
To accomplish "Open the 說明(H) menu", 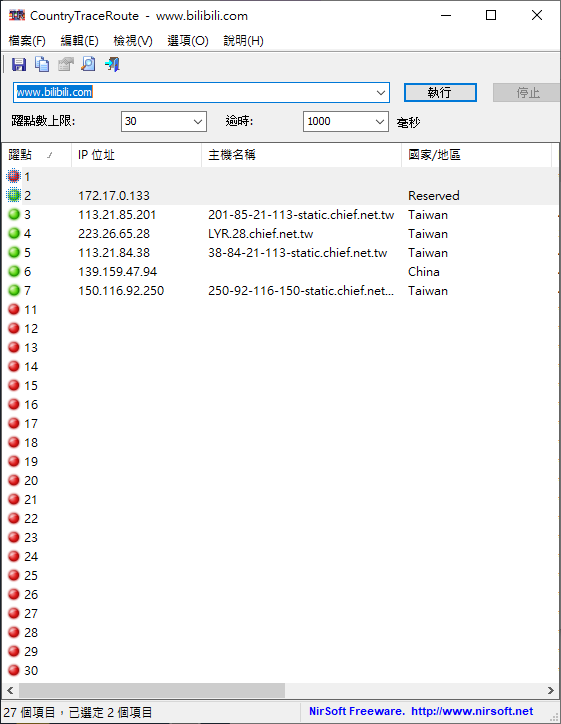I will tap(243, 41).
